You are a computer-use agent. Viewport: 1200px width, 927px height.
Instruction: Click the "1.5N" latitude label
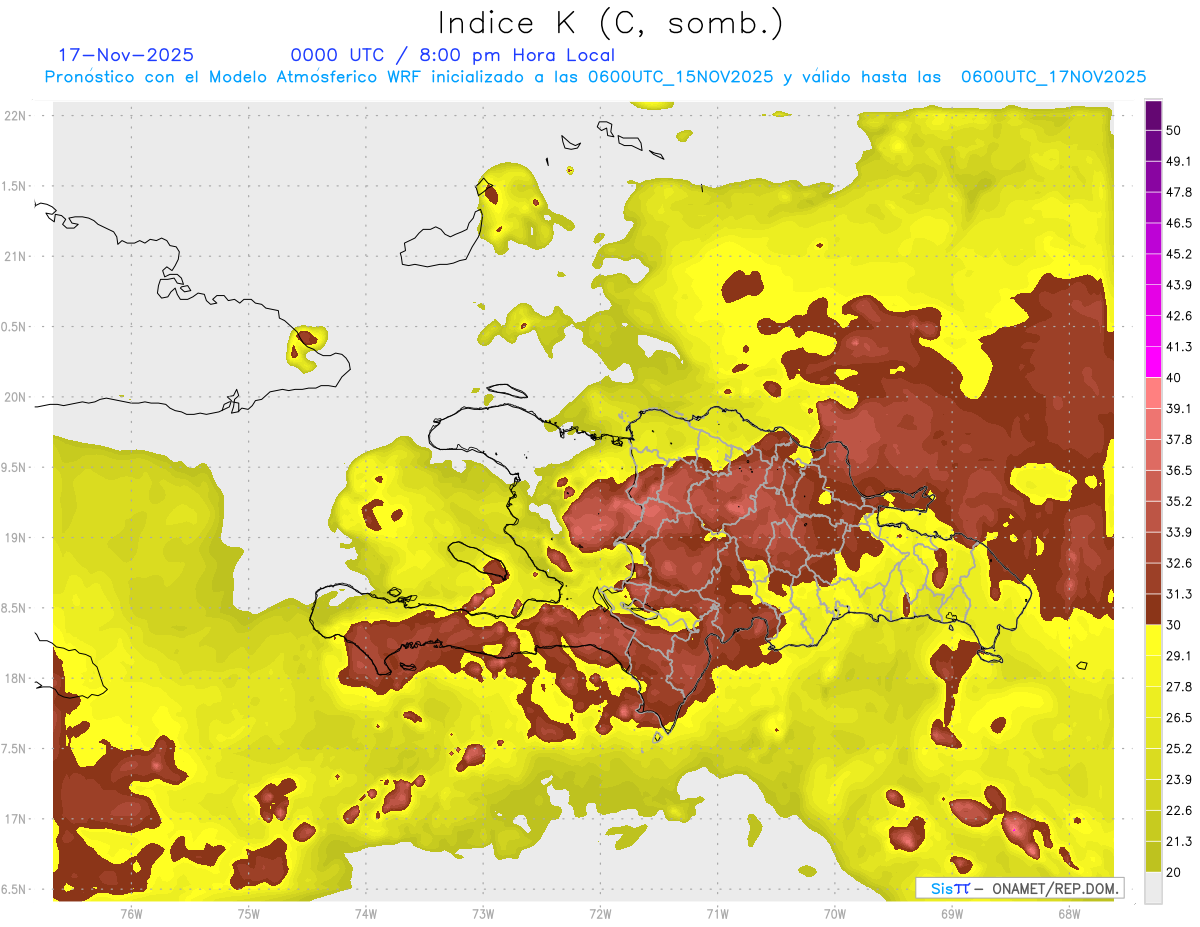(15, 186)
